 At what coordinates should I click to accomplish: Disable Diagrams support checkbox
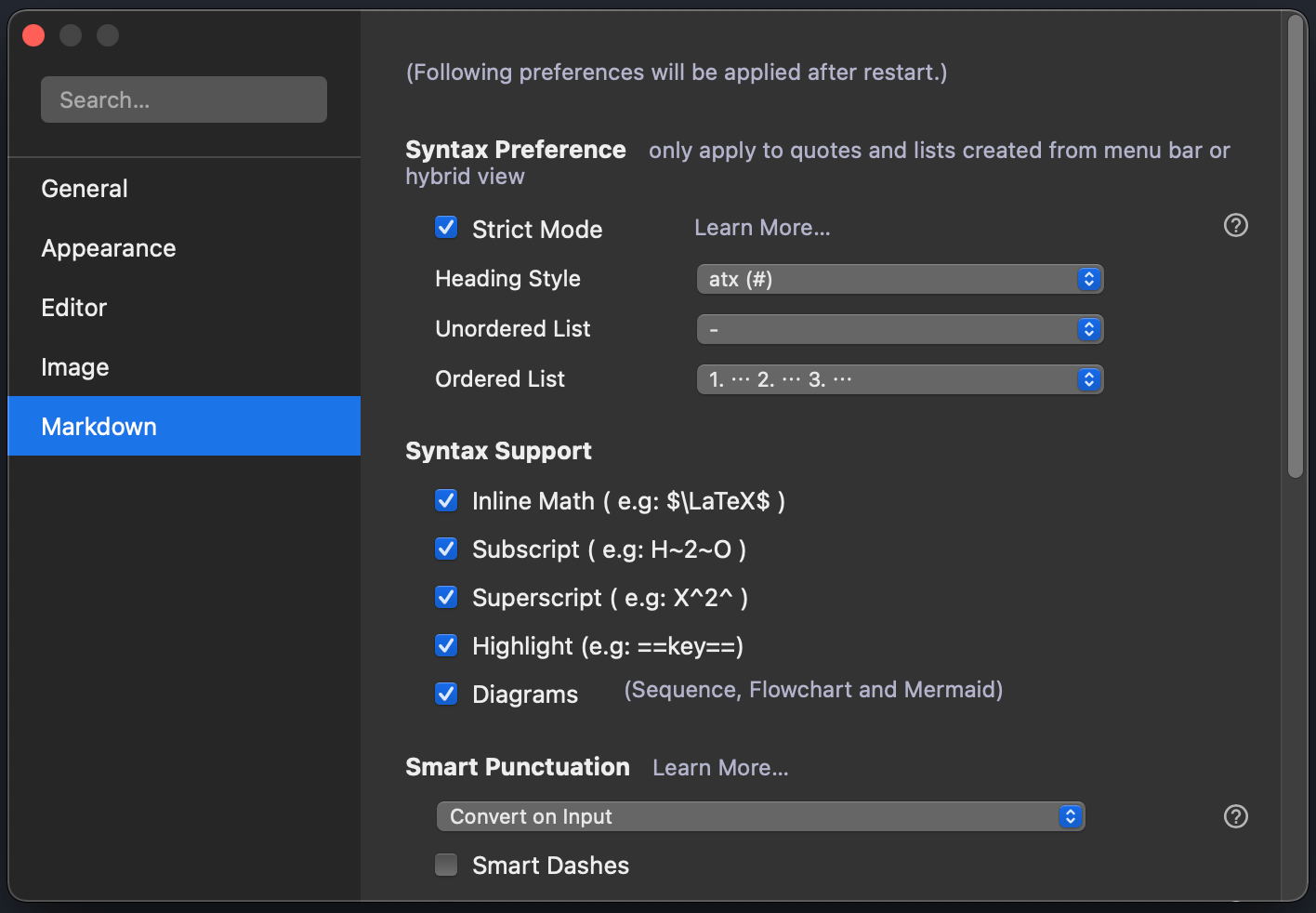[446, 695]
